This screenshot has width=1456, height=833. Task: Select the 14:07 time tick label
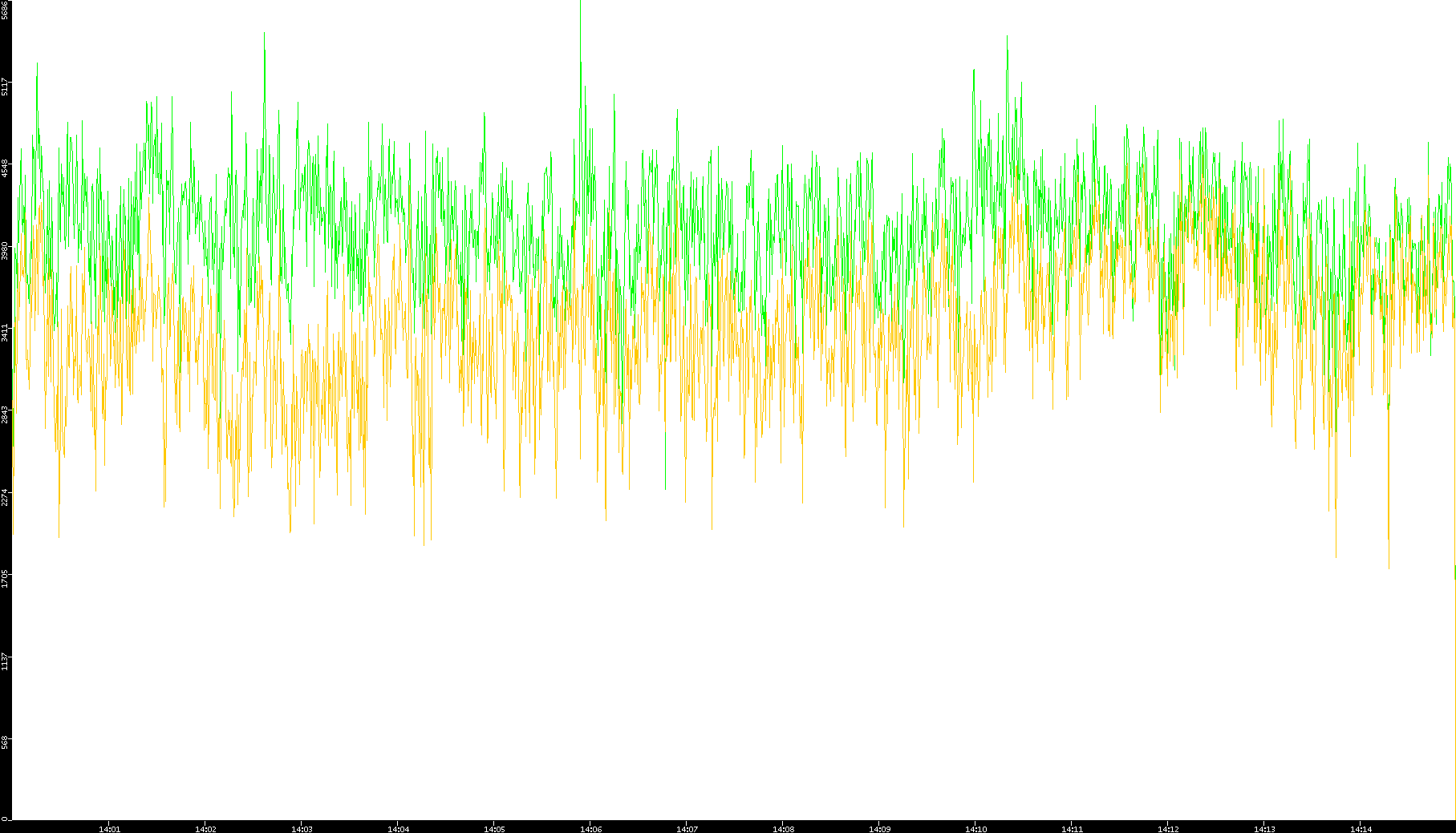point(687,828)
